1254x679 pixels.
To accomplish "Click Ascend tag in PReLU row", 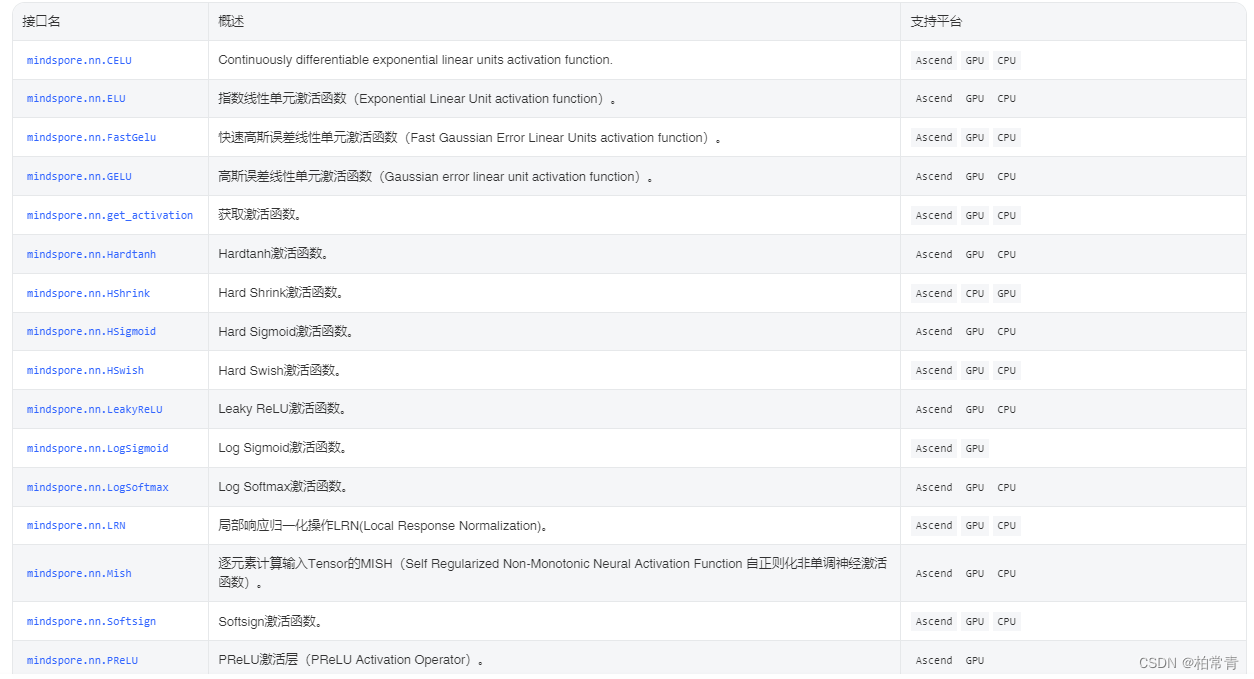I will (934, 661).
